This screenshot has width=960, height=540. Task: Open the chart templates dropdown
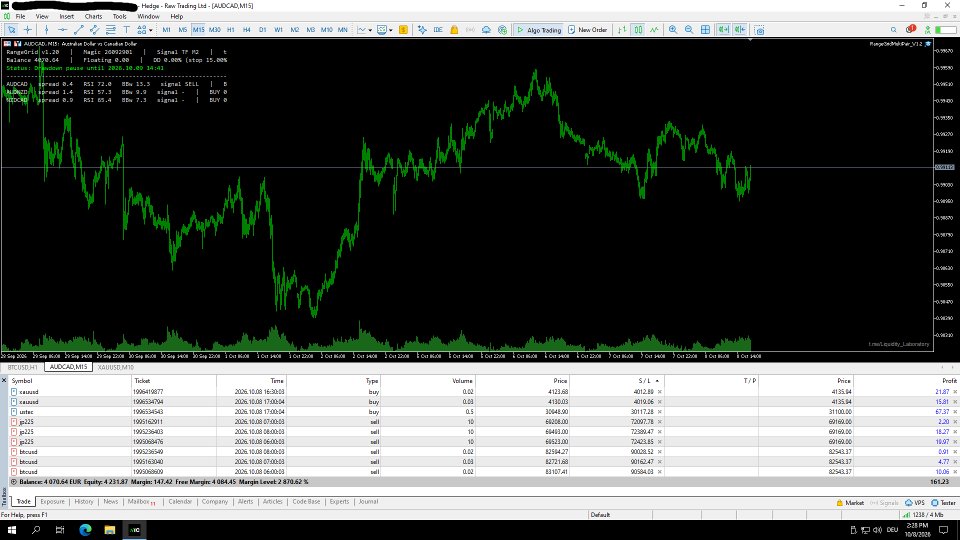(x=384, y=29)
